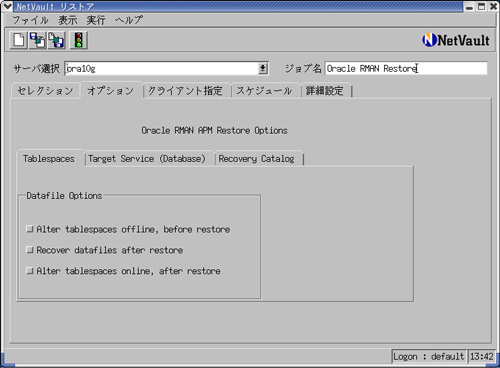Open the 表示 menu

pos(68,20)
